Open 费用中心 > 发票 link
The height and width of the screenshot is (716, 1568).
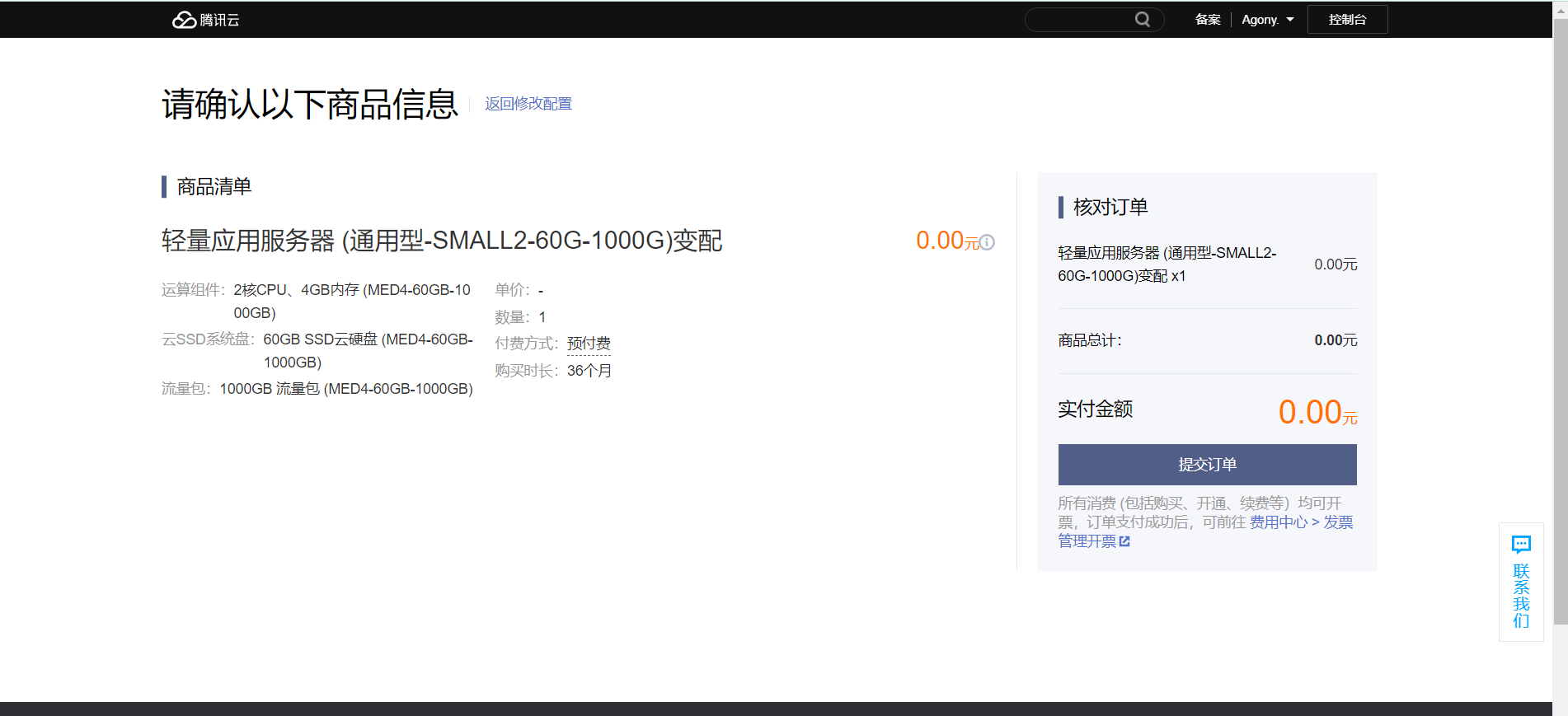point(1301,522)
